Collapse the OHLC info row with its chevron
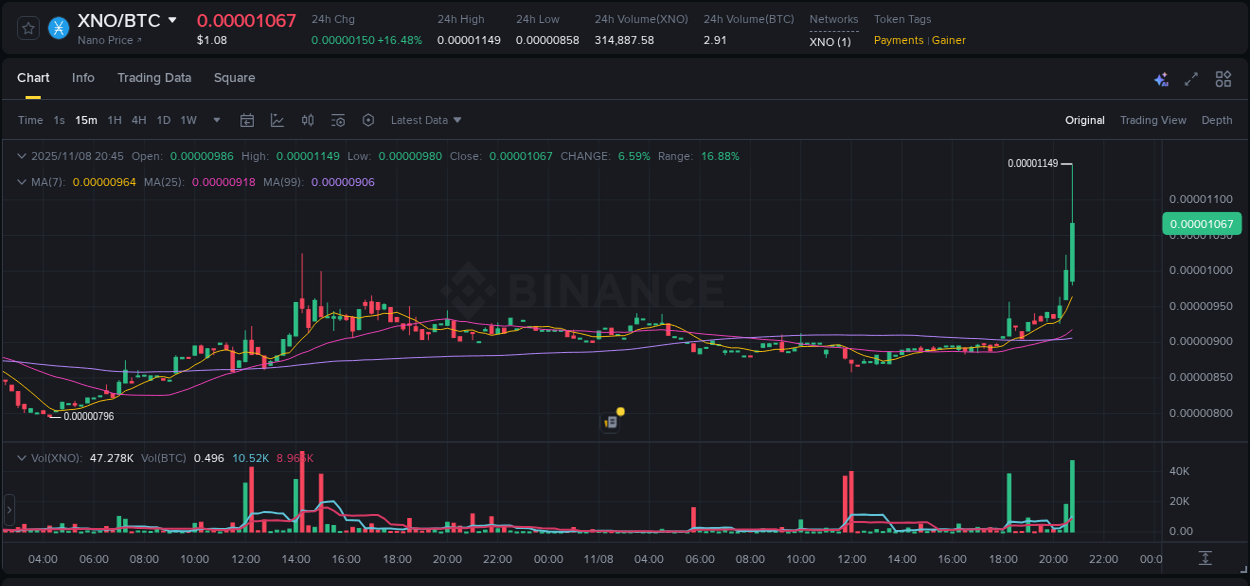The width and height of the screenshot is (1250, 586). tap(21, 156)
